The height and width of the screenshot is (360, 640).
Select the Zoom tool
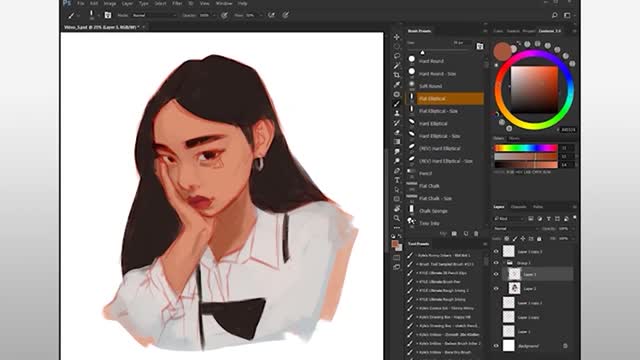[397, 218]
